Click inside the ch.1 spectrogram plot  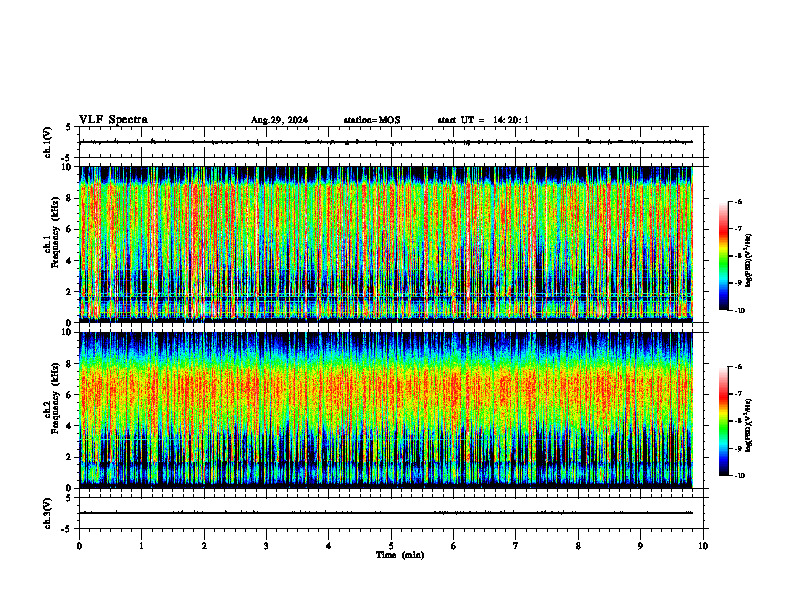pos(386,244)
